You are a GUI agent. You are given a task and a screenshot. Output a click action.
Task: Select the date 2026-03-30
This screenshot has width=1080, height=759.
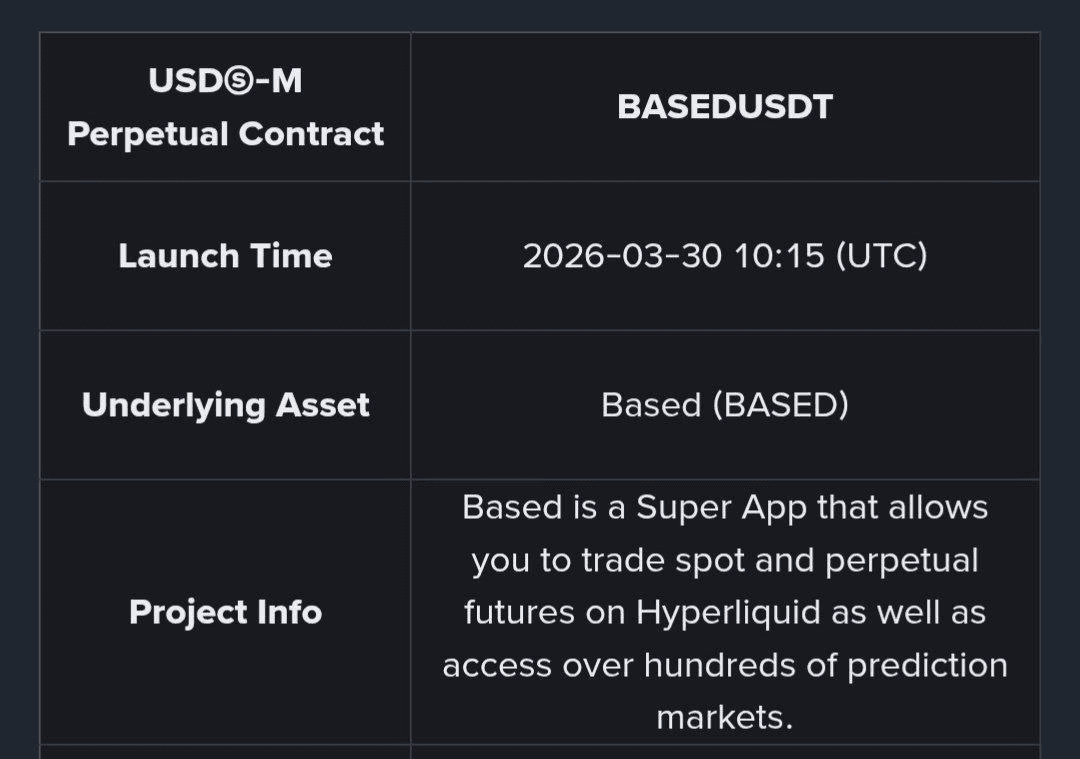623,256
